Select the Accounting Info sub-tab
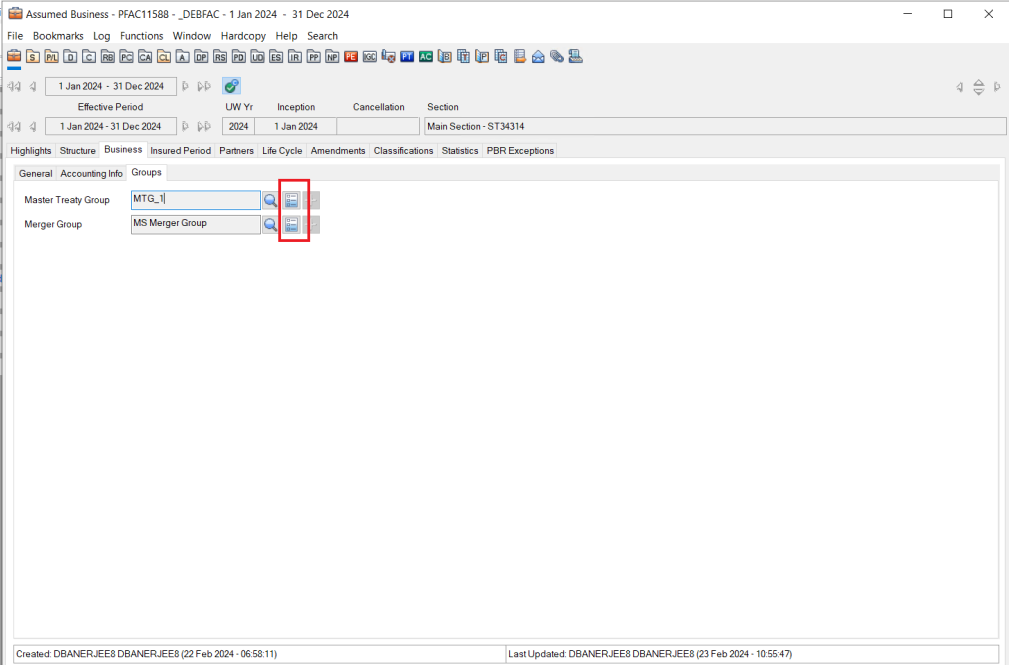 (x=91, y=174)
